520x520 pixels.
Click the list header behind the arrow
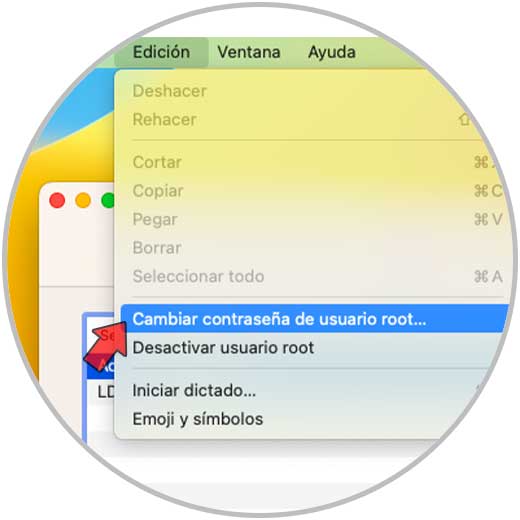point(101,335)
